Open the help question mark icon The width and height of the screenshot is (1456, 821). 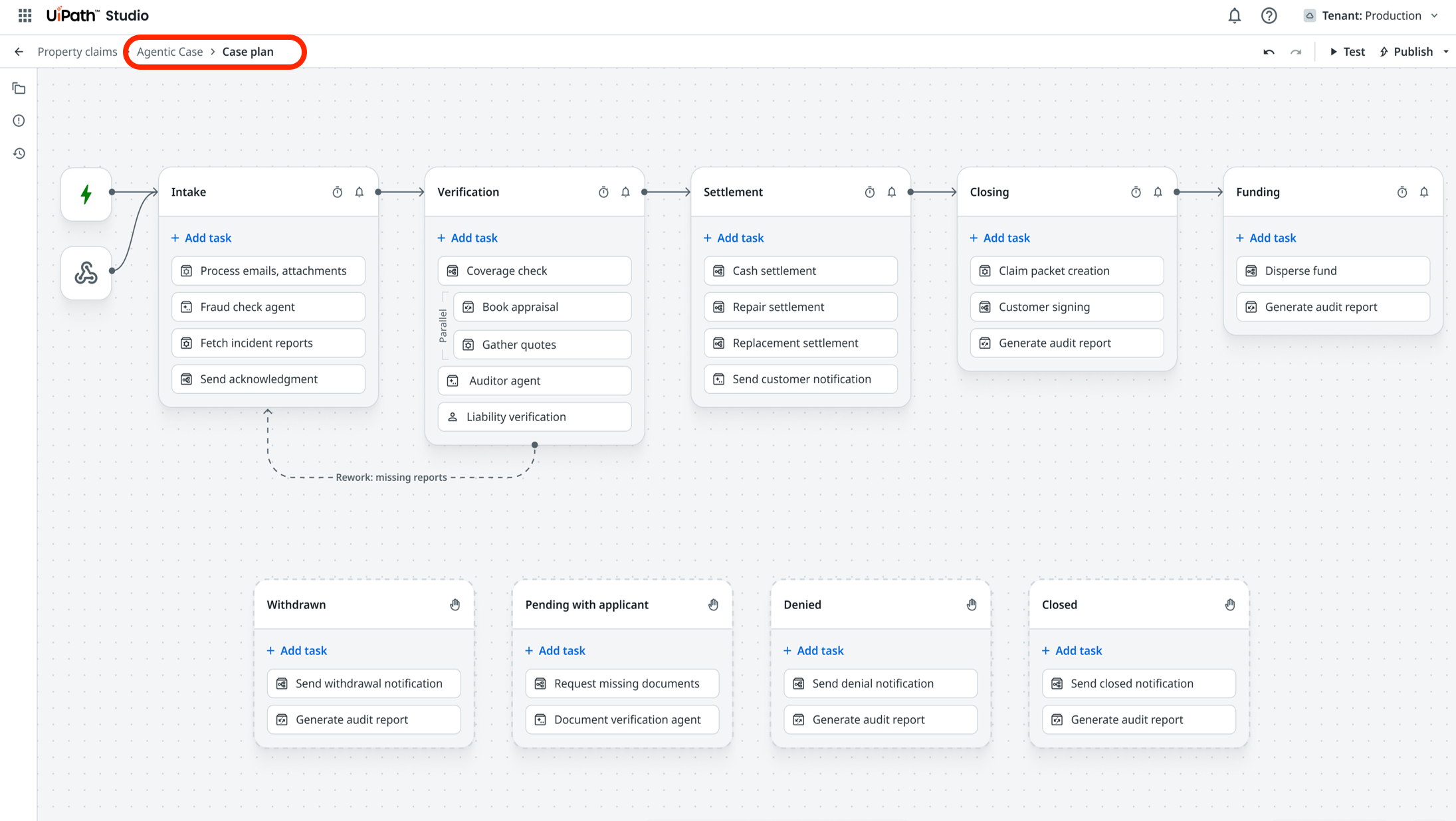[x=1269, y=15]
